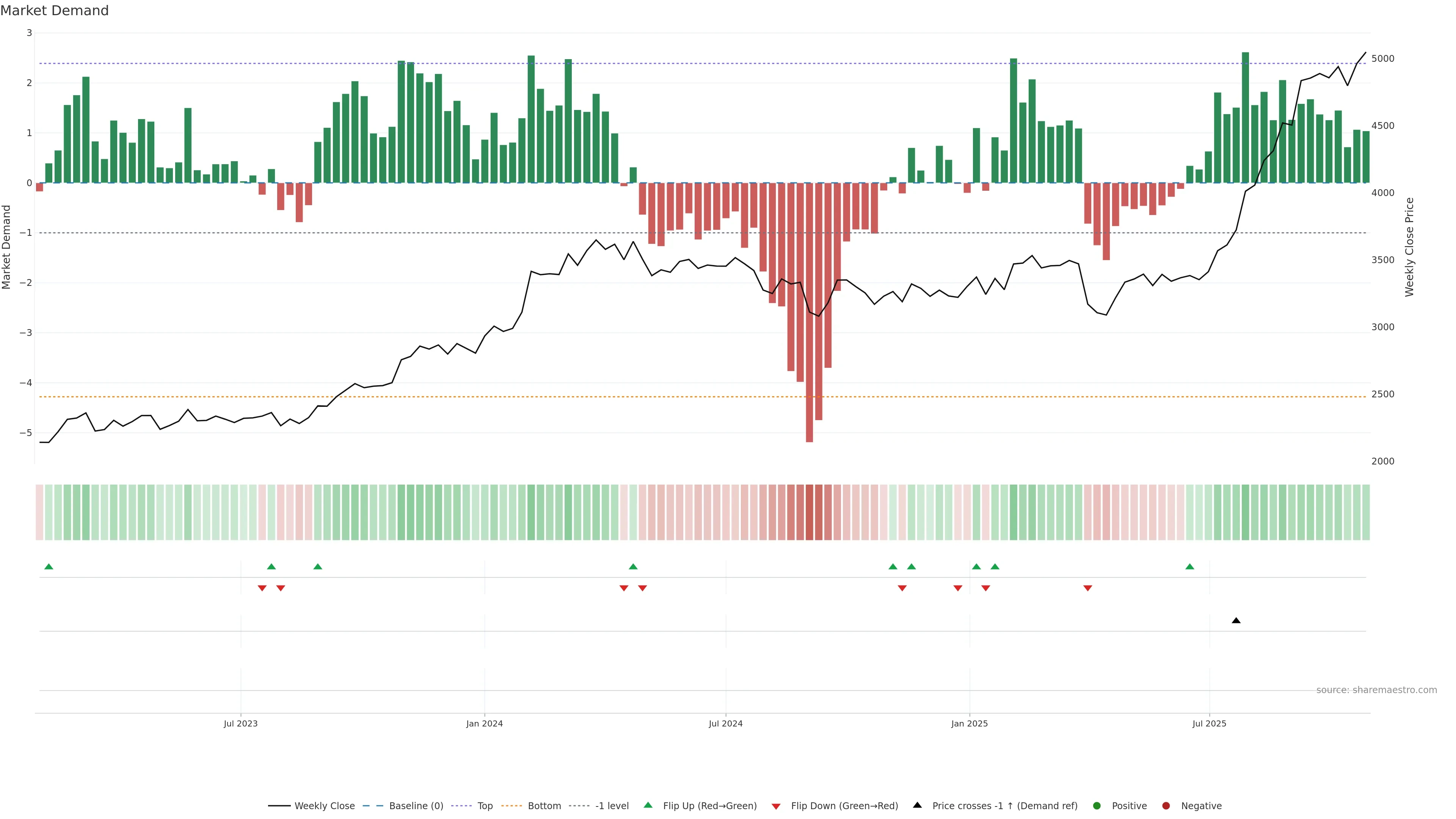Click the source: sharemaestro.com text
The height and width of the screenshot is (819, 1456).
tap(1376, 690)
